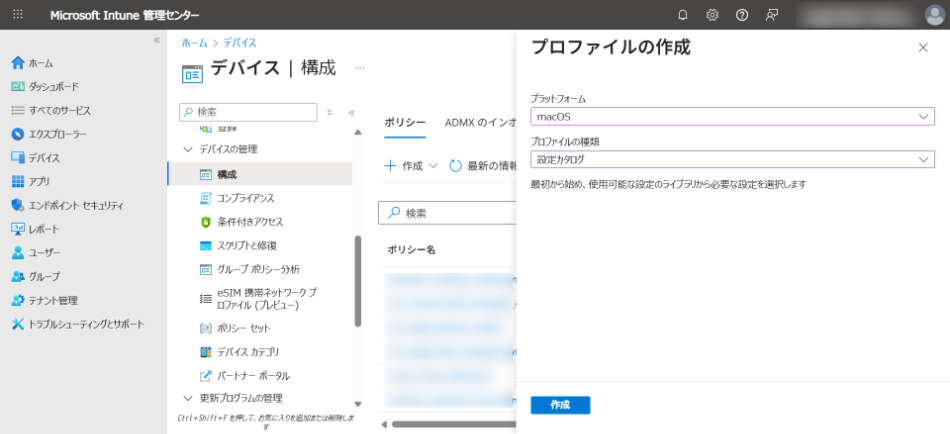Click the ホーム home icon in sidebar
Screen dimensions: 950x434
coord(17,63)
